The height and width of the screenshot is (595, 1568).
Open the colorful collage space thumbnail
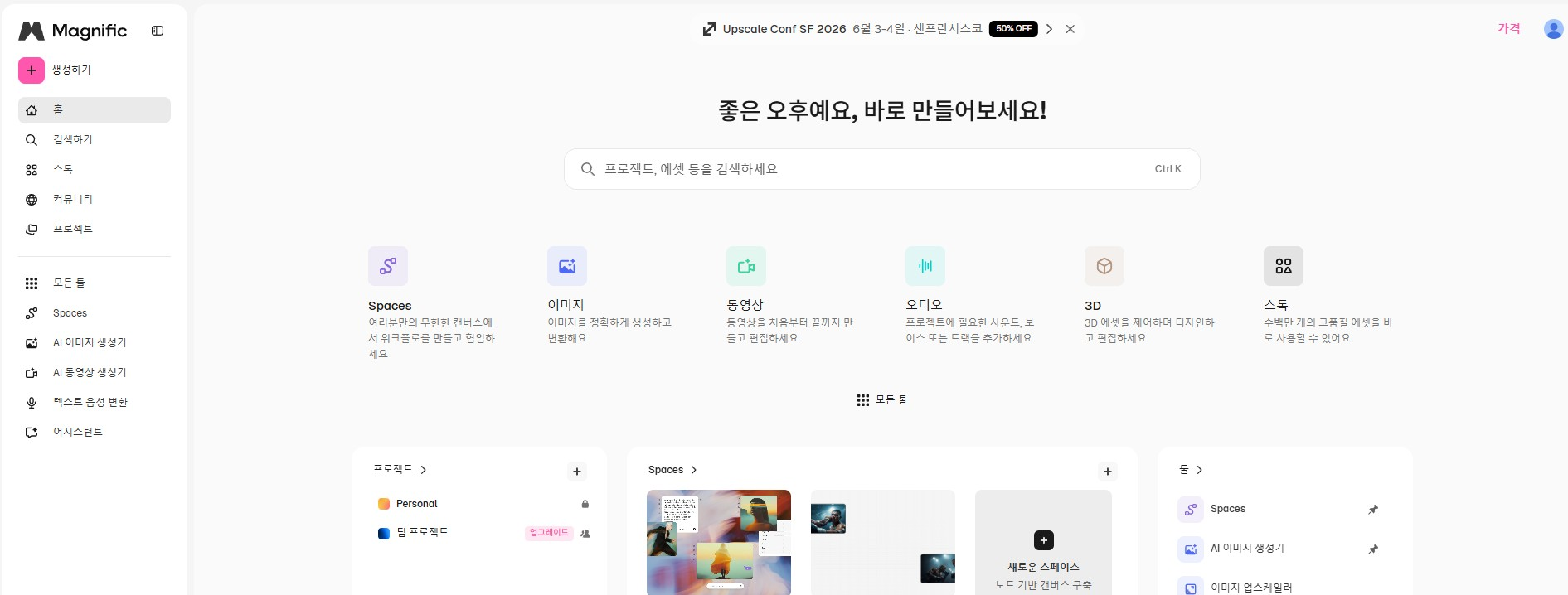point(719,542)
